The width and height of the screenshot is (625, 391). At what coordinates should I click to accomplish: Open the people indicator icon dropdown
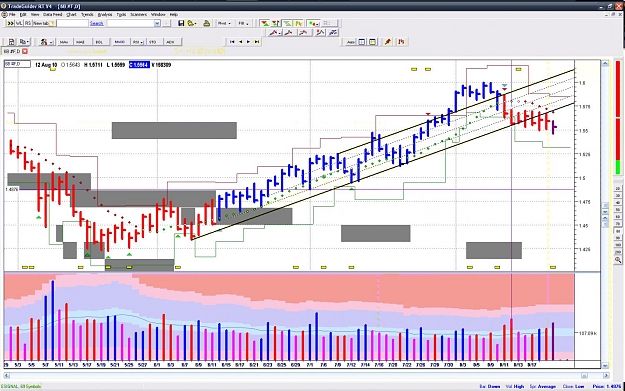(x=46, y=42)
